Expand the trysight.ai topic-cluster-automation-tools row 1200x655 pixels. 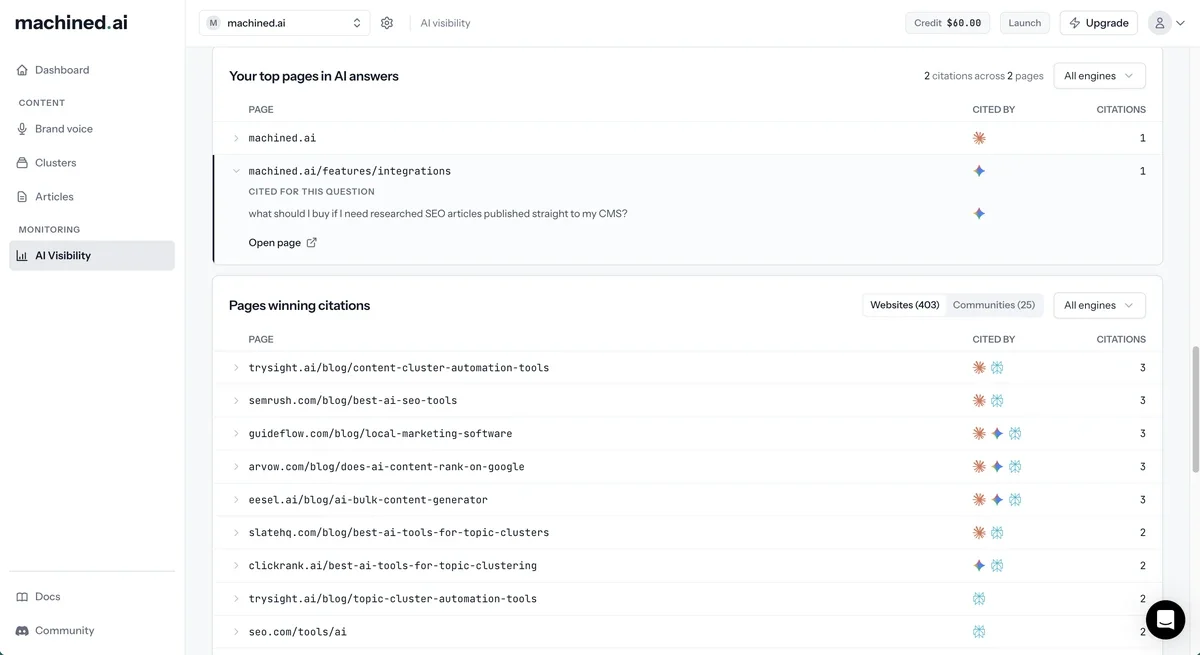pos(236,598)
